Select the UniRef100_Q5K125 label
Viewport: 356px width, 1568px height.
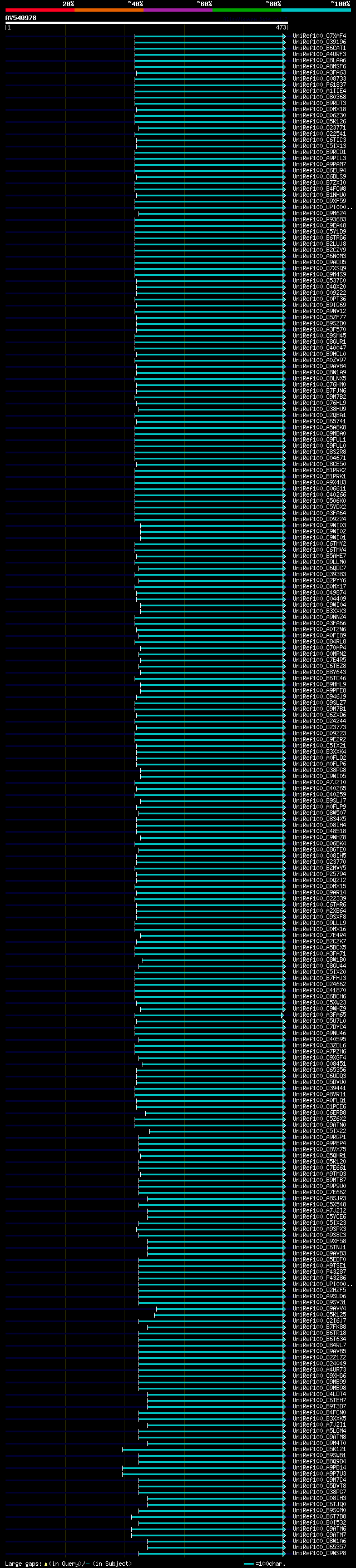pyautogui.click(x=319, y=1314)
